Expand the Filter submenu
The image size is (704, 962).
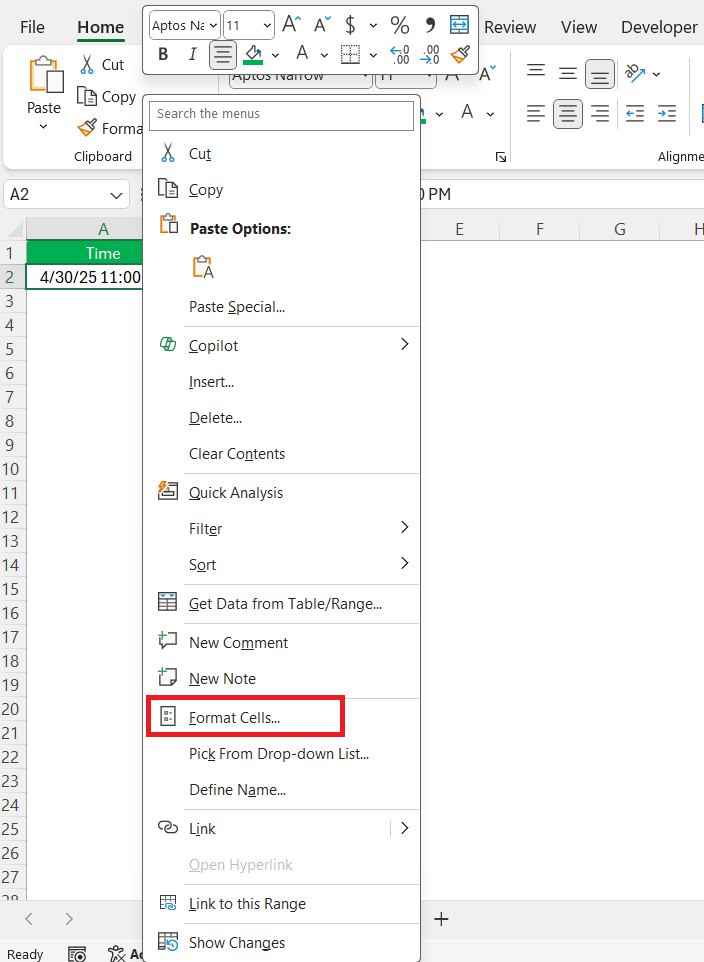tap(281, 529)
